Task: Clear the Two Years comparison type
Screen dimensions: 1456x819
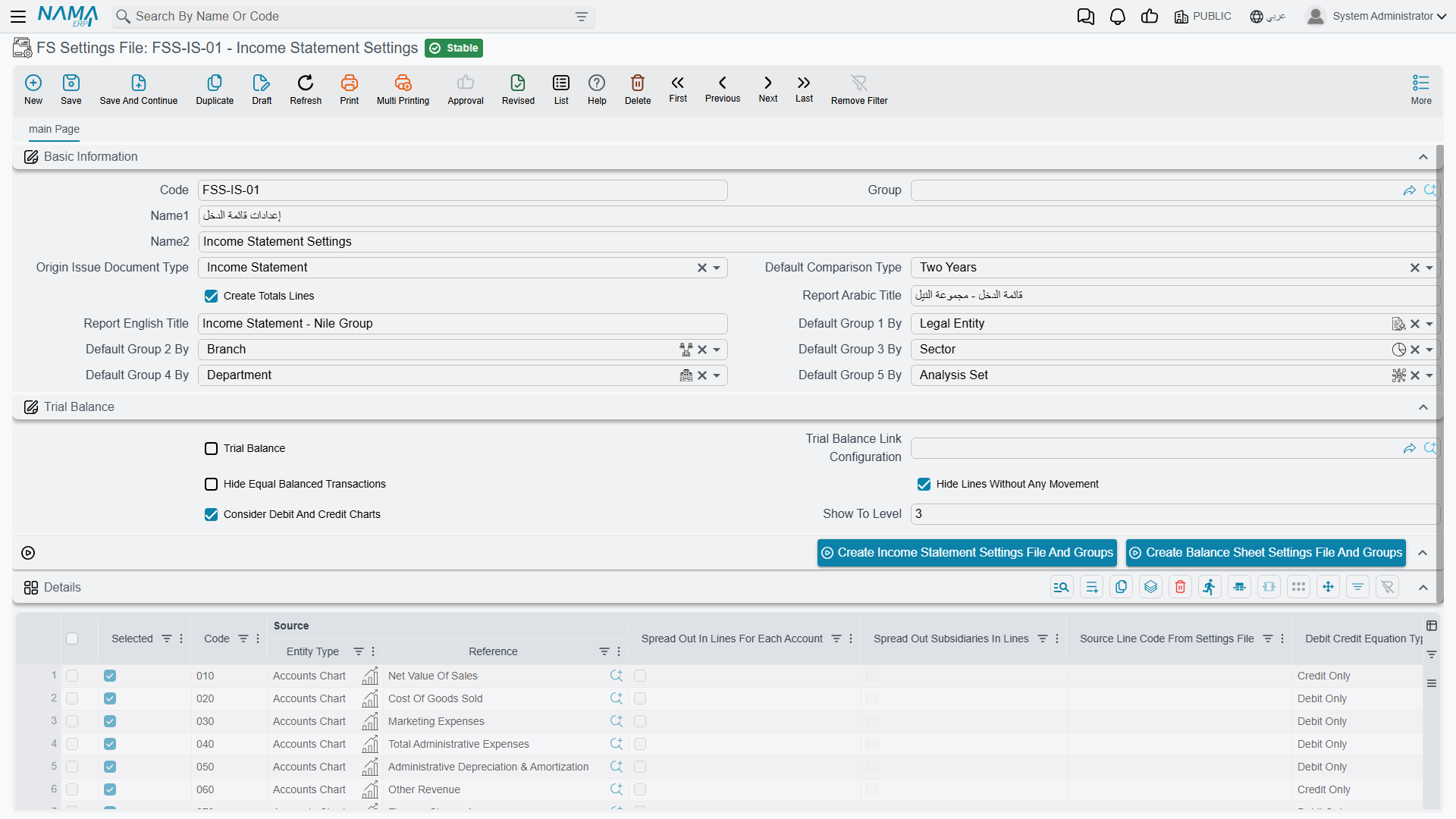Action: tap(1414, 268)
